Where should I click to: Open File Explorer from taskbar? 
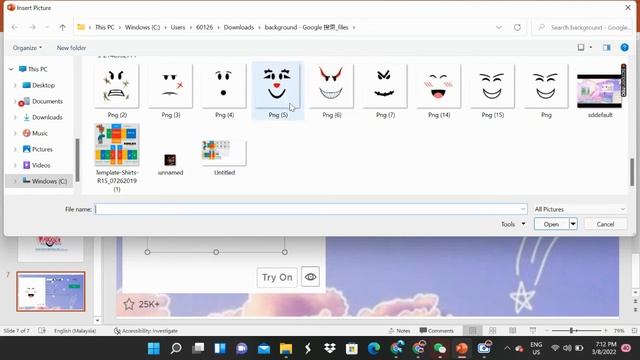(x=286, y=348)
